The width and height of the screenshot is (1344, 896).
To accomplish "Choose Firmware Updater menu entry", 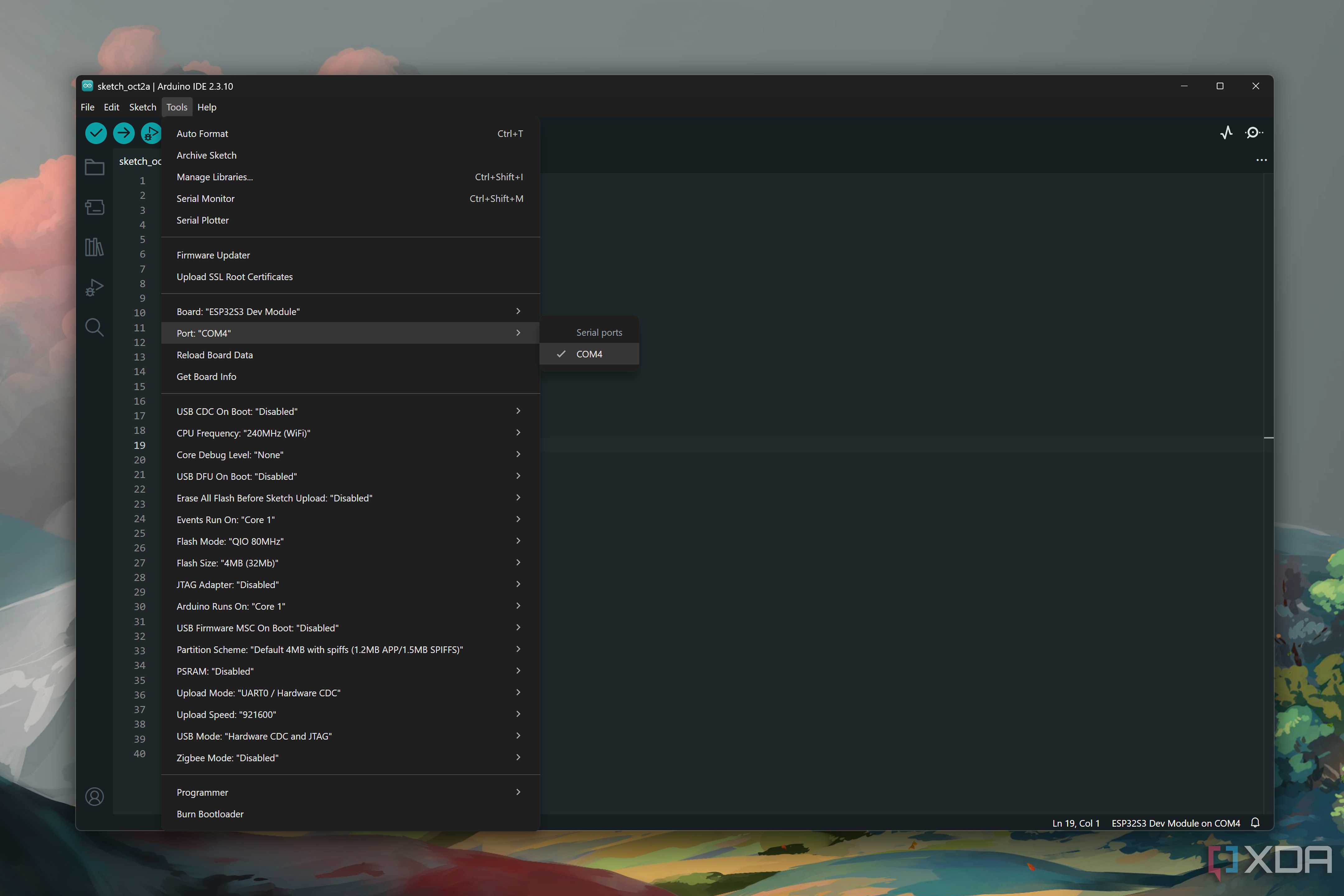I will [x=350, y=255].
